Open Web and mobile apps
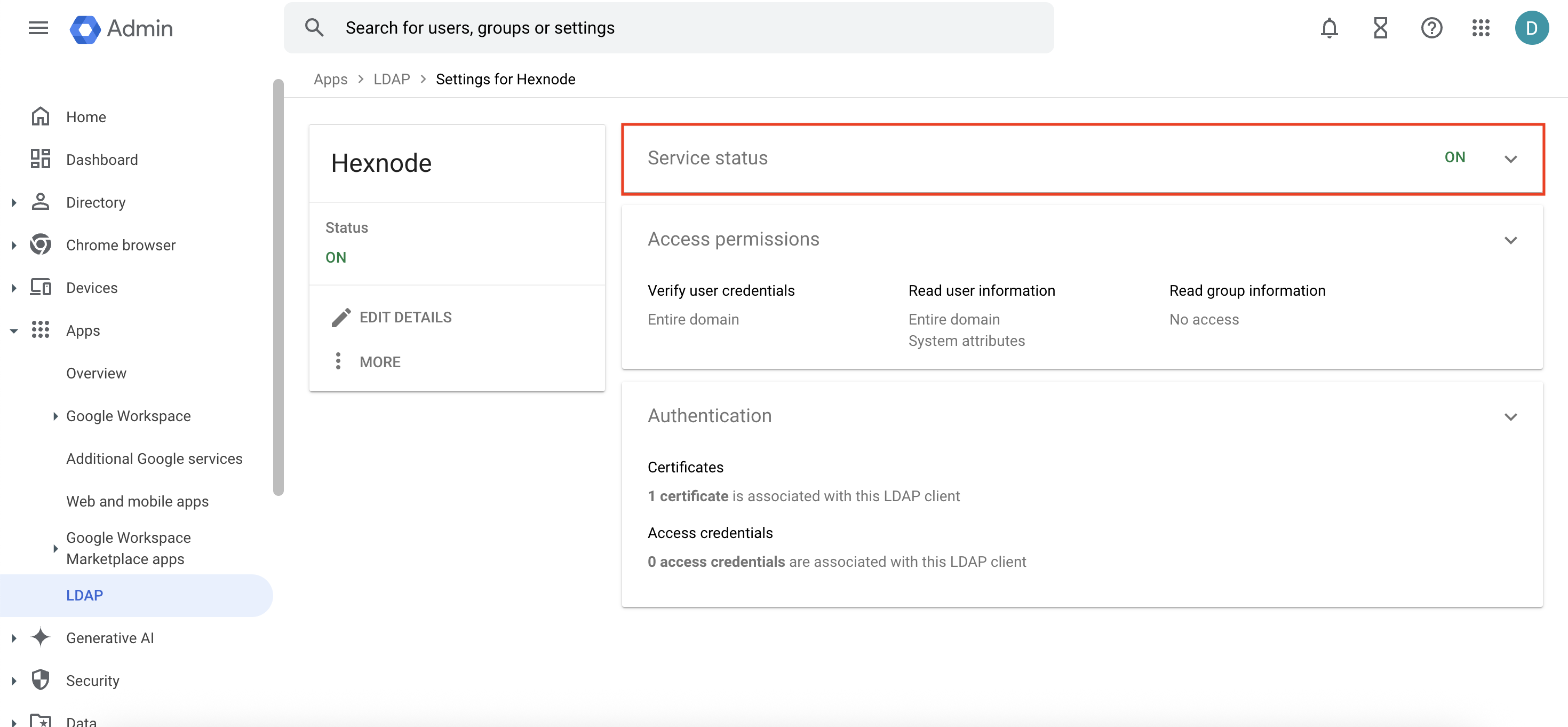Image resolution: width=1568 pixels, height=727 pixels. pyautogui.click(x=137, y=501)
